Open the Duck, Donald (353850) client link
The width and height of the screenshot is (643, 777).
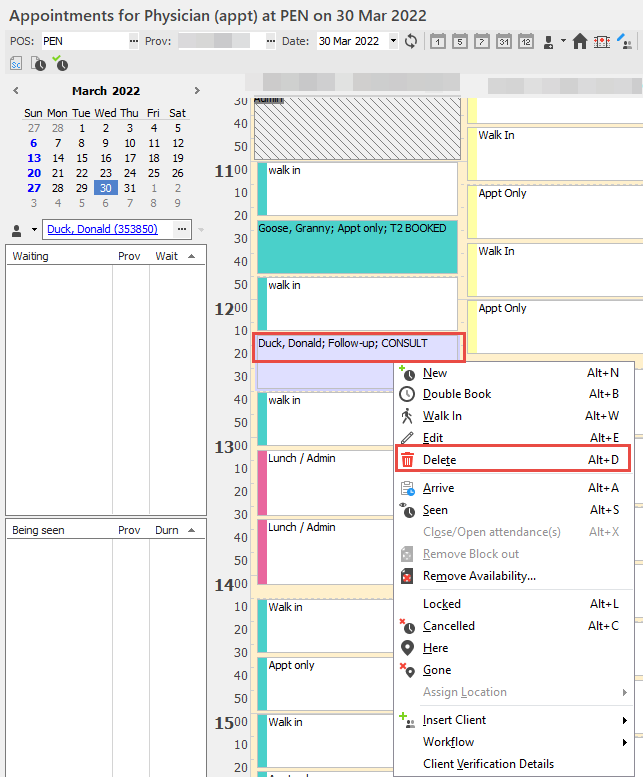coord(102,229)
